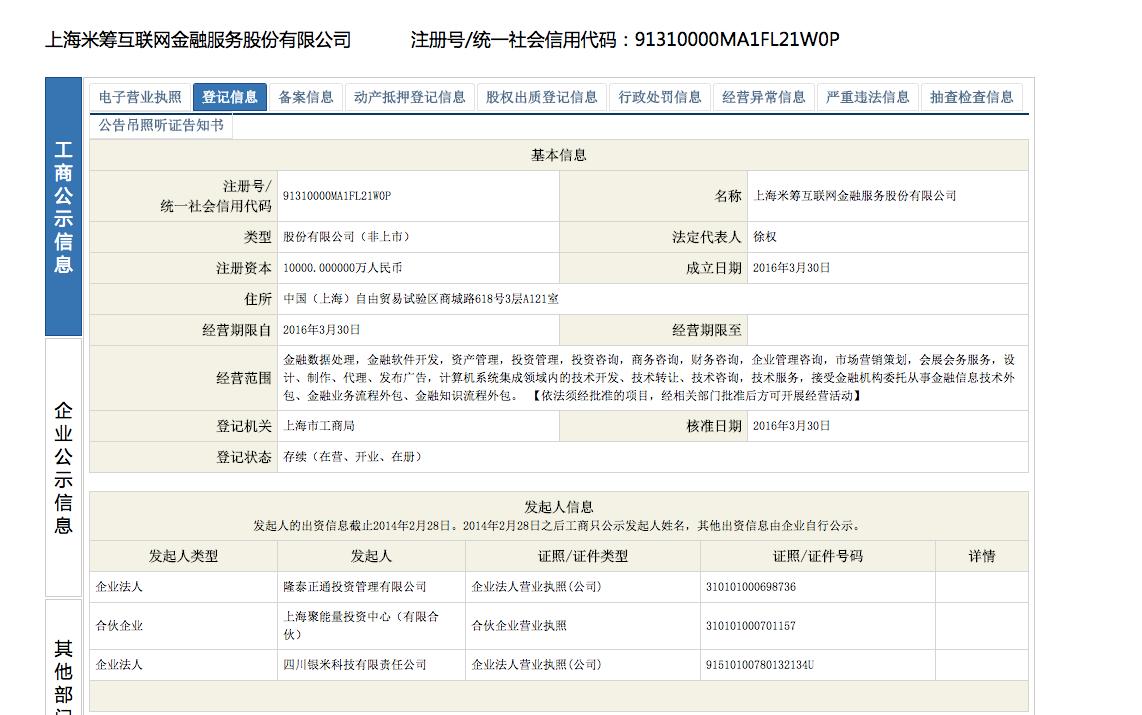
Task: Open the 企业公示信息 sidebar section
Action: 63,467
